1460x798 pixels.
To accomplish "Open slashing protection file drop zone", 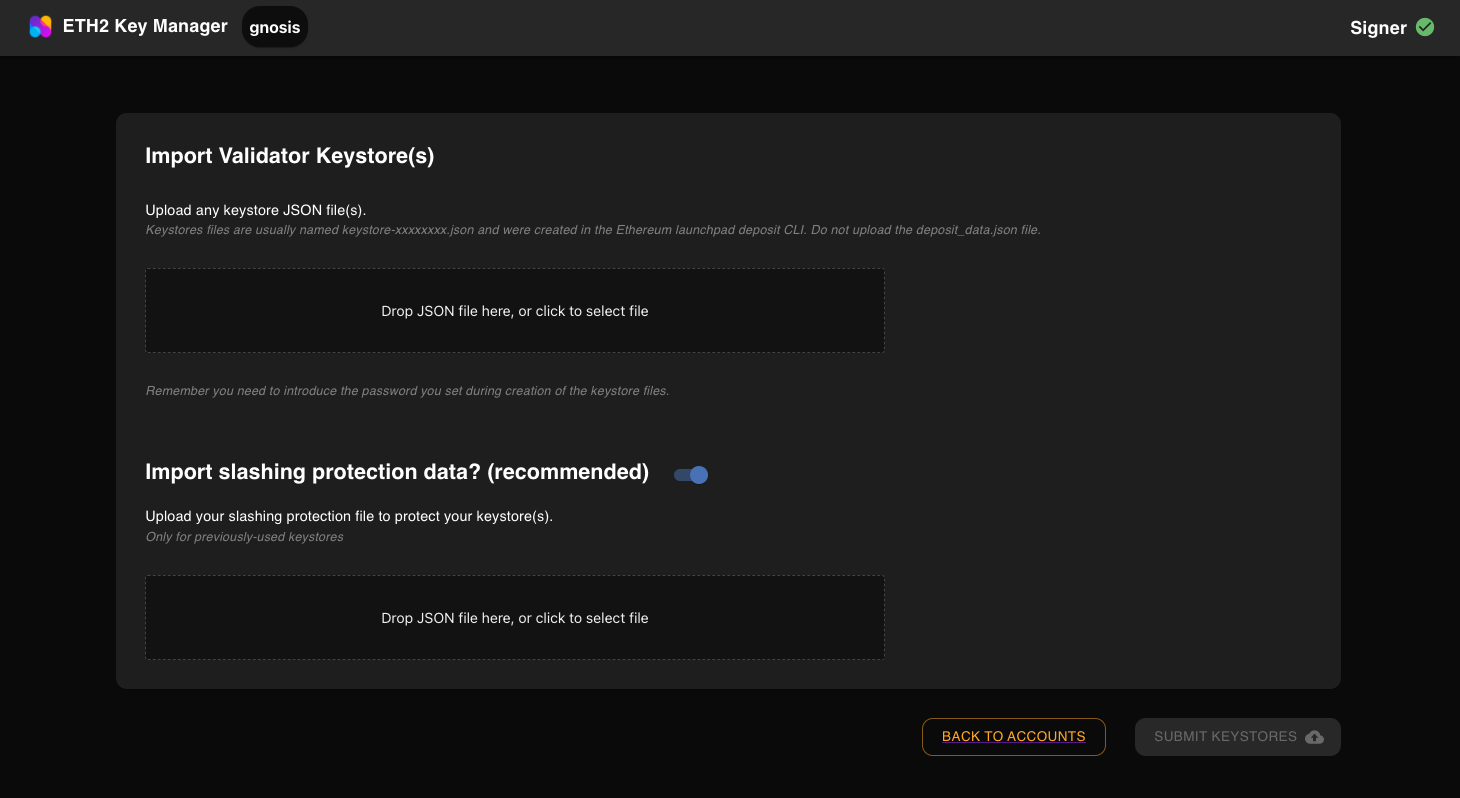I will (515, 618).
